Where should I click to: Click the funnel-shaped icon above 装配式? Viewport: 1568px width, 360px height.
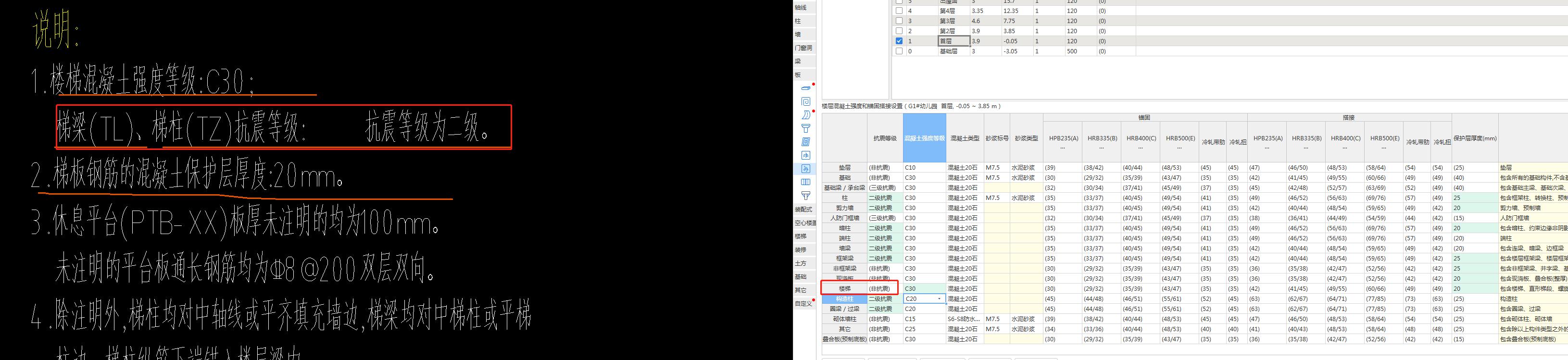(x=805, y=195)
